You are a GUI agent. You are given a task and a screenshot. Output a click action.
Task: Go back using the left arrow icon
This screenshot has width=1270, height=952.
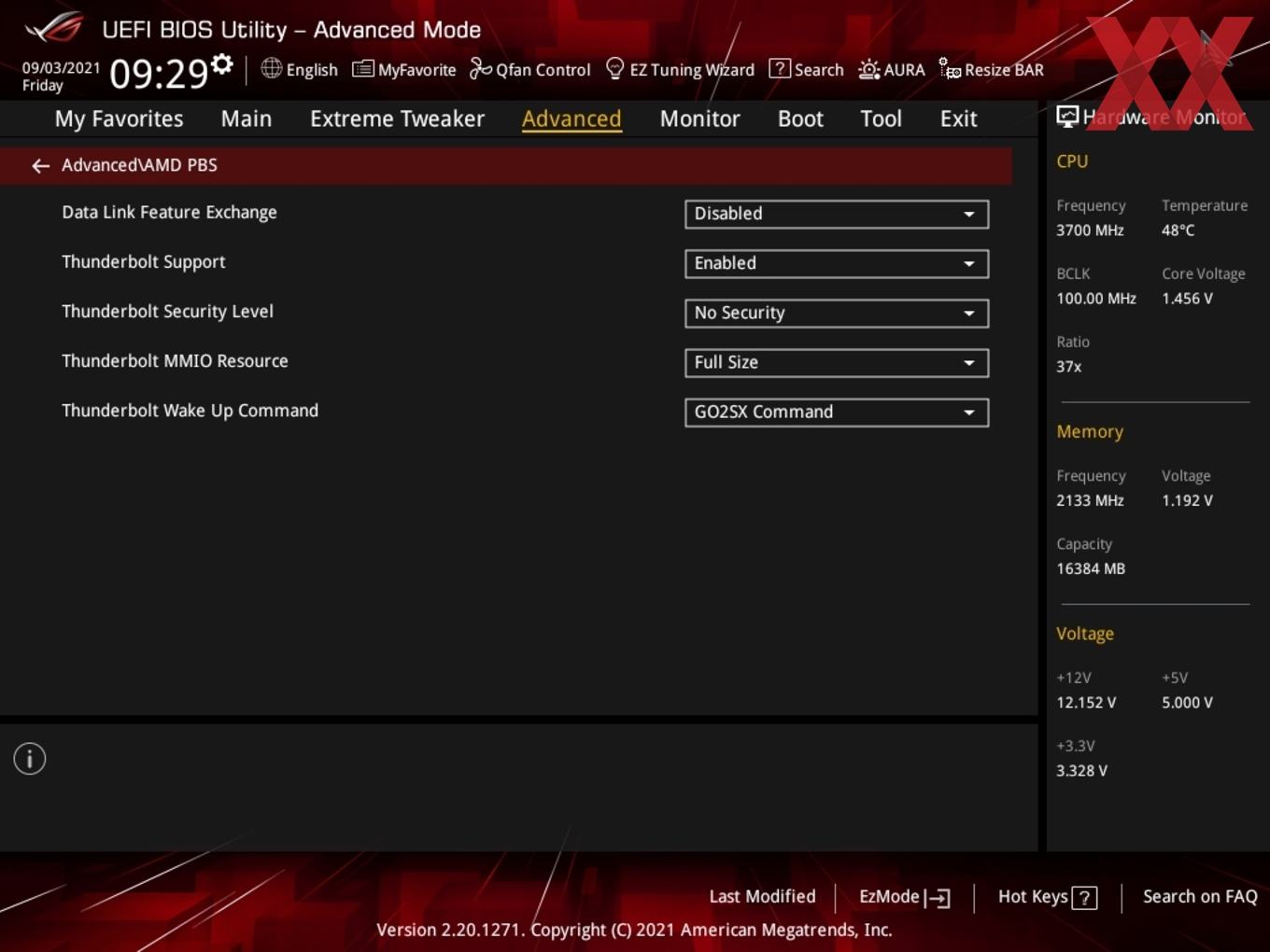pyautogui.click(x=40, y=165)
